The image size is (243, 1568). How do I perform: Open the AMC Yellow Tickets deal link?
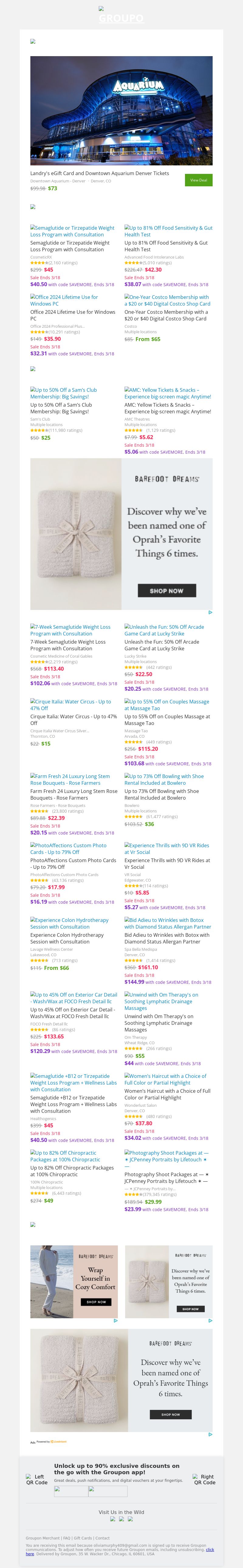[167, 393]
